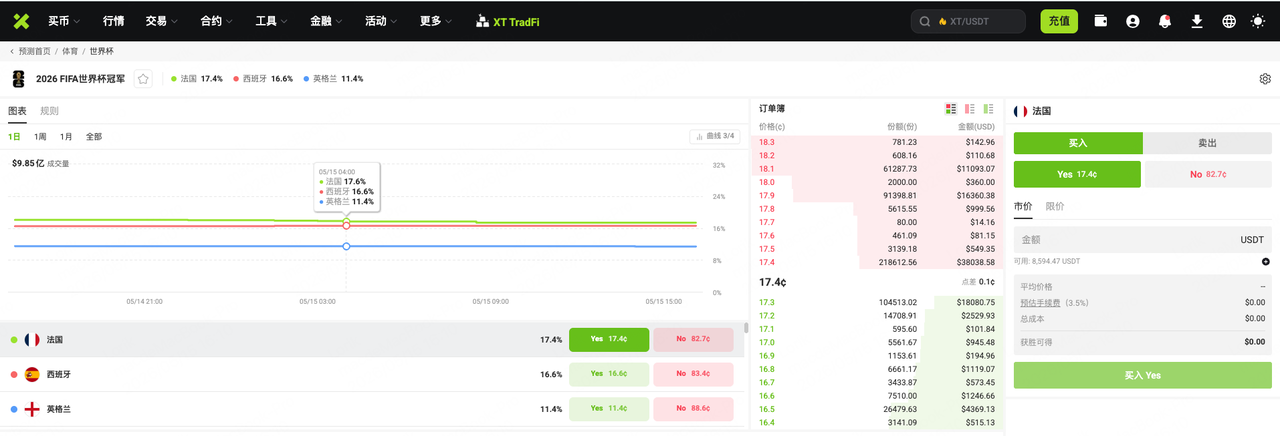Click Yes 17.4¢ in the 法国 row
1280x436 pixels.
(x=609, y=340)
